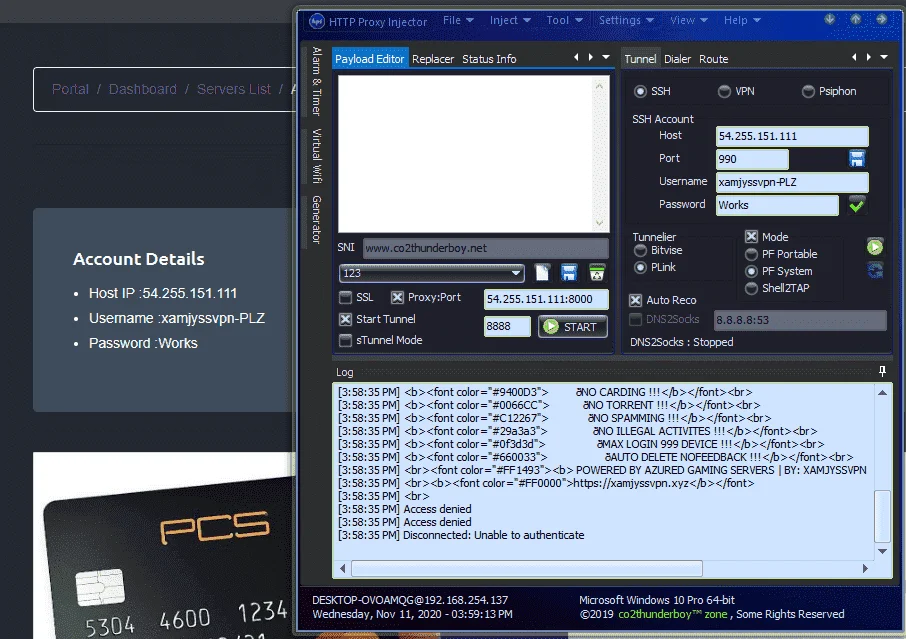Screen dimensions: 906x639
Task: Toggle the Proxy:Port checkbox
Action: tap(397, 298)
